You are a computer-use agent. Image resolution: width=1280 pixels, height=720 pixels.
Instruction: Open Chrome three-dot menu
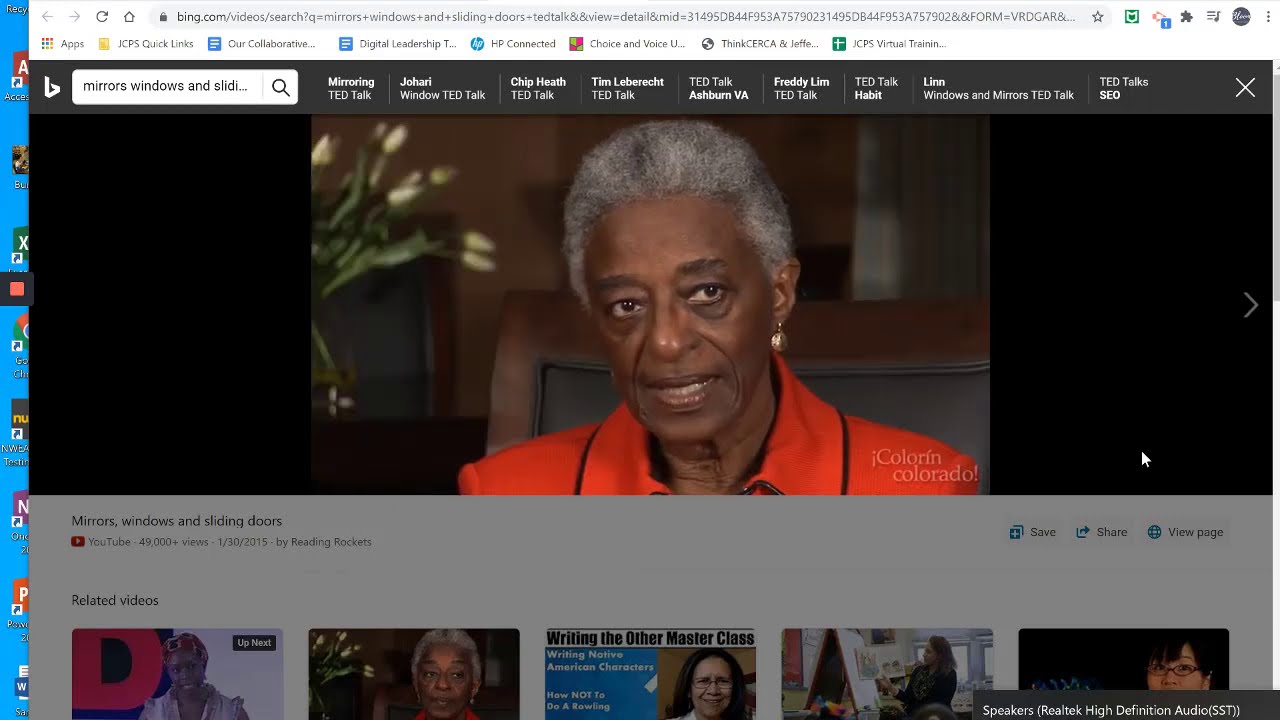point(1268,17)
